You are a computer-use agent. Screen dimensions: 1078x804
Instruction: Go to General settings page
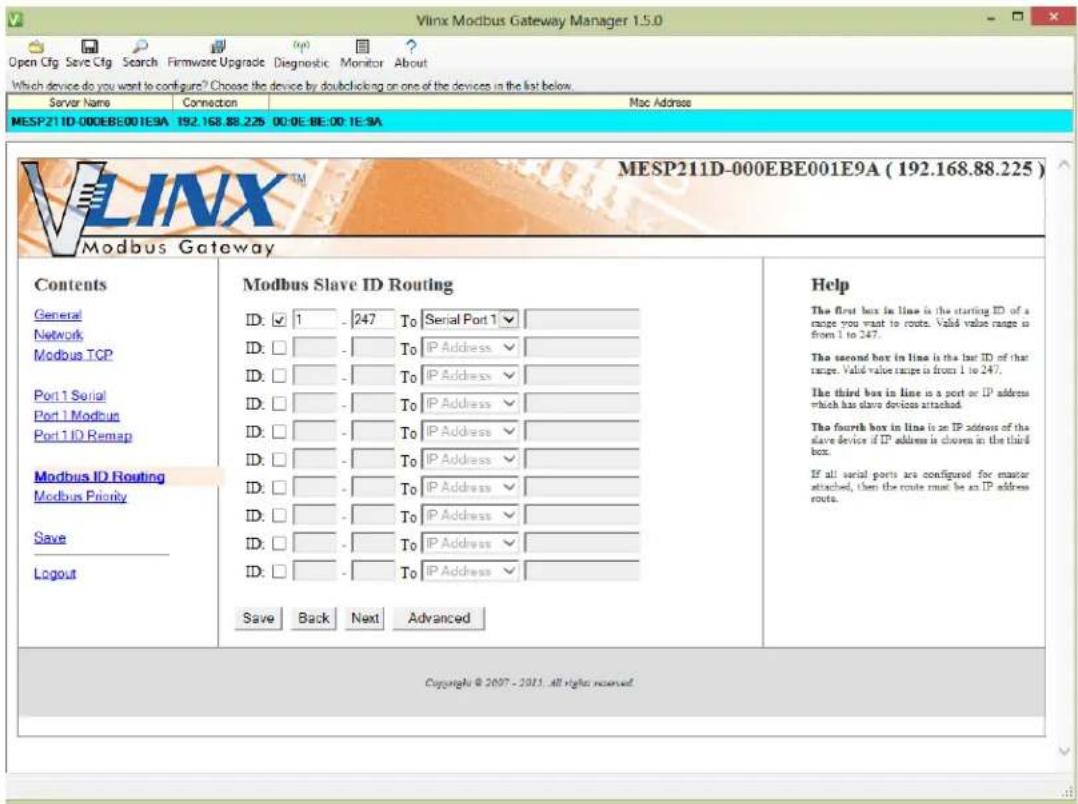(58, 315)
